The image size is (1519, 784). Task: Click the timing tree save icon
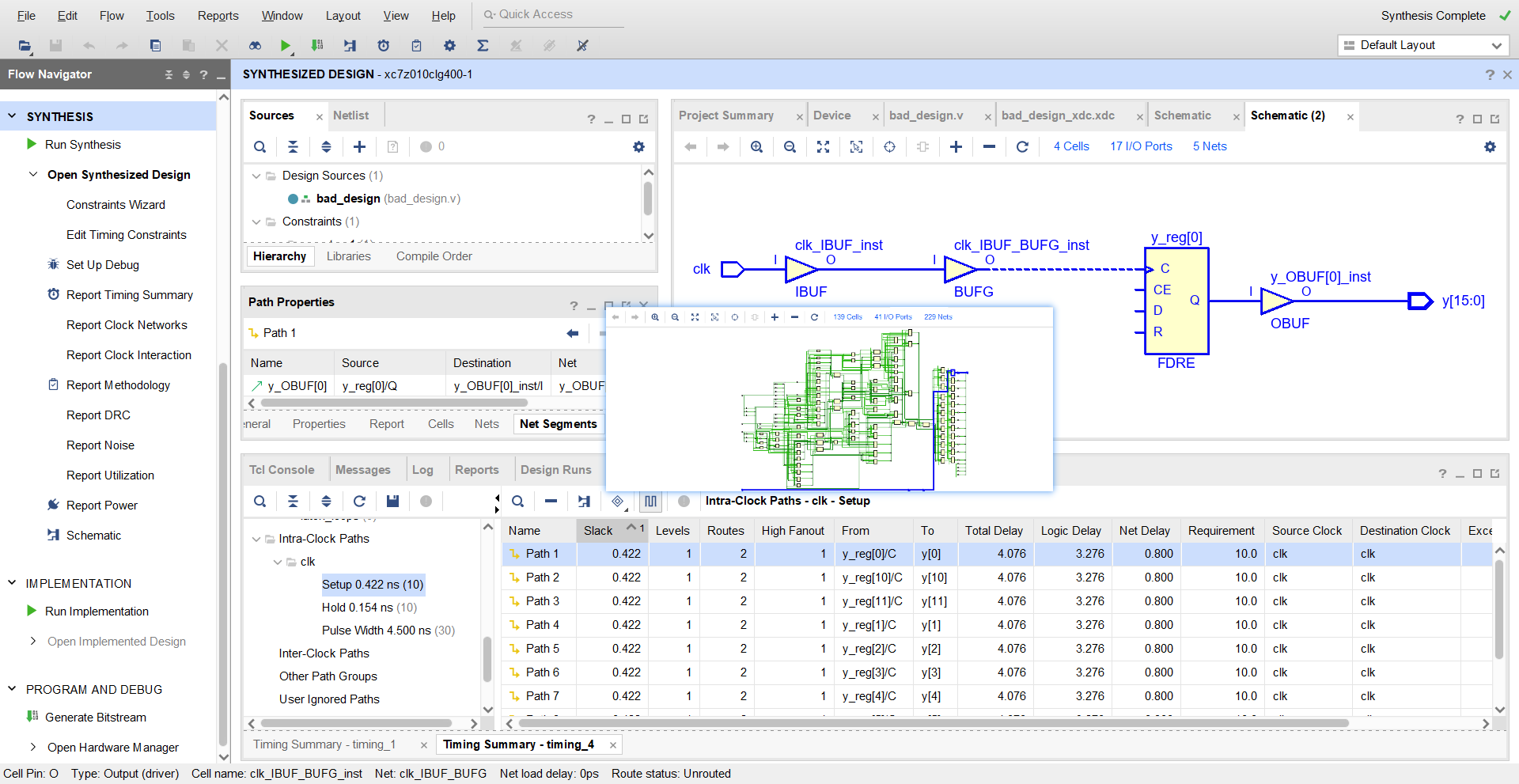click(392, 501)
